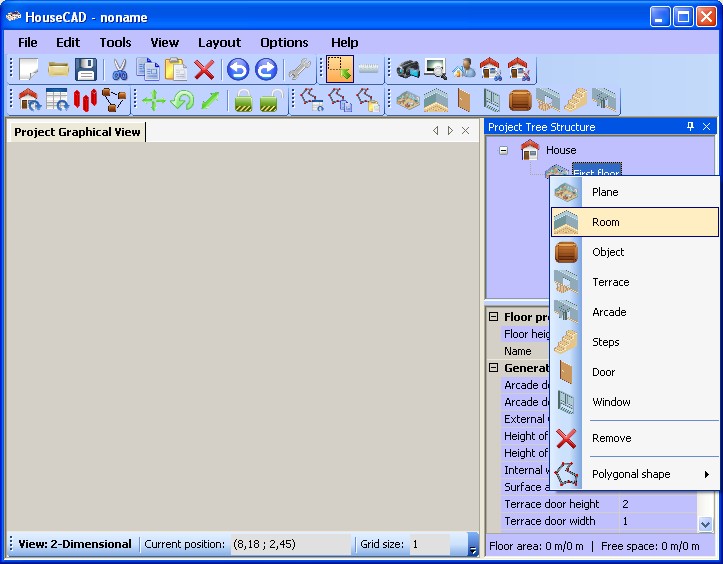
Task: Activate the ruler measure tool
Action: coord(368,69)
